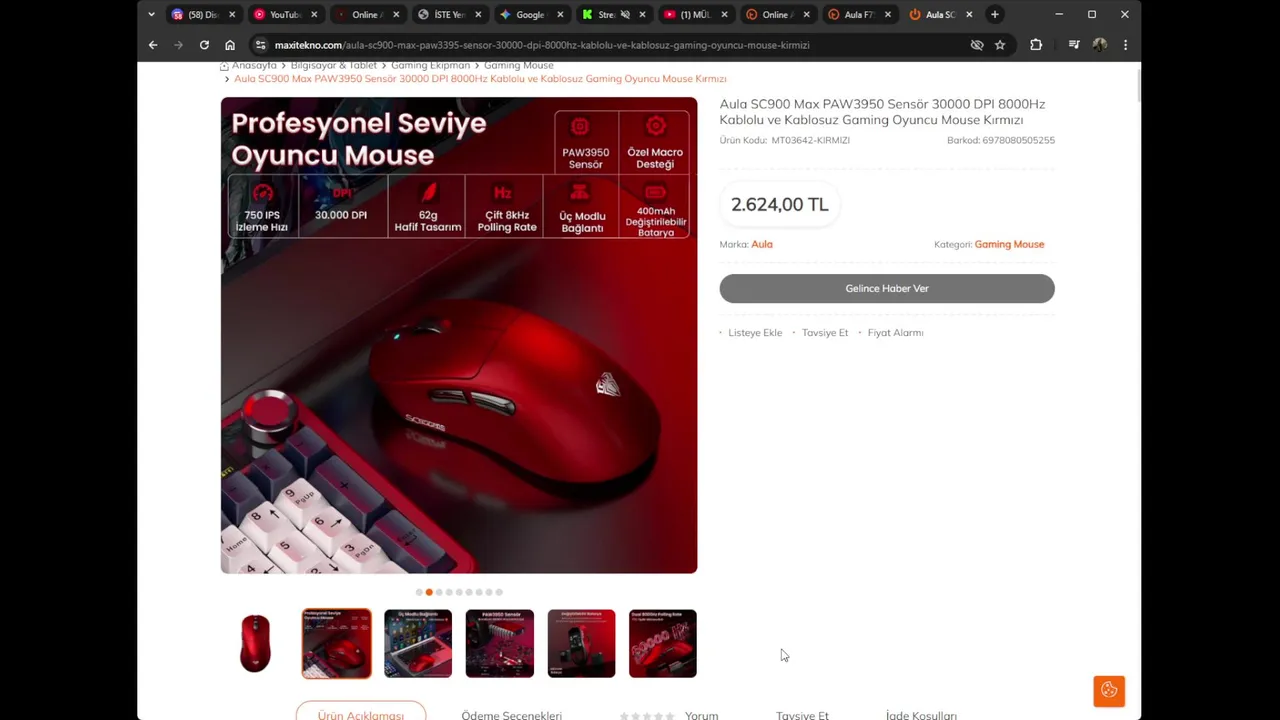Click the main product image
Screen dimensions: 1280x720
(459, 335)
